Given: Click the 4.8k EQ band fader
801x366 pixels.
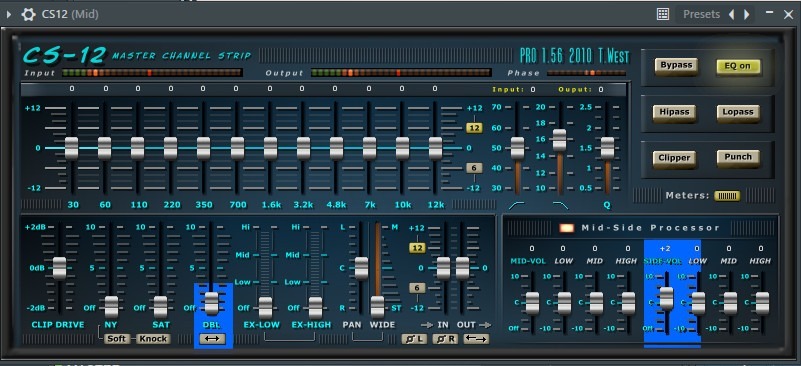Looking at the screenshot, I should pos(336,148).
